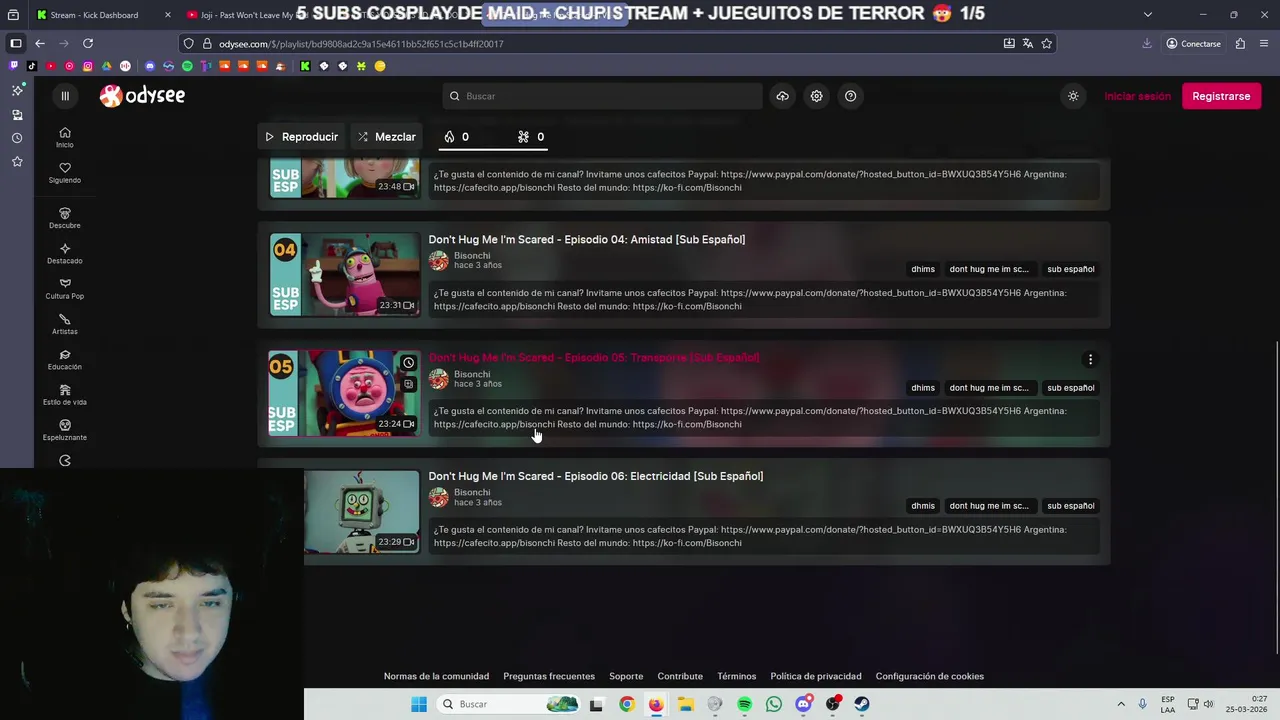Open Steam from the taskbar

(862, 704)
